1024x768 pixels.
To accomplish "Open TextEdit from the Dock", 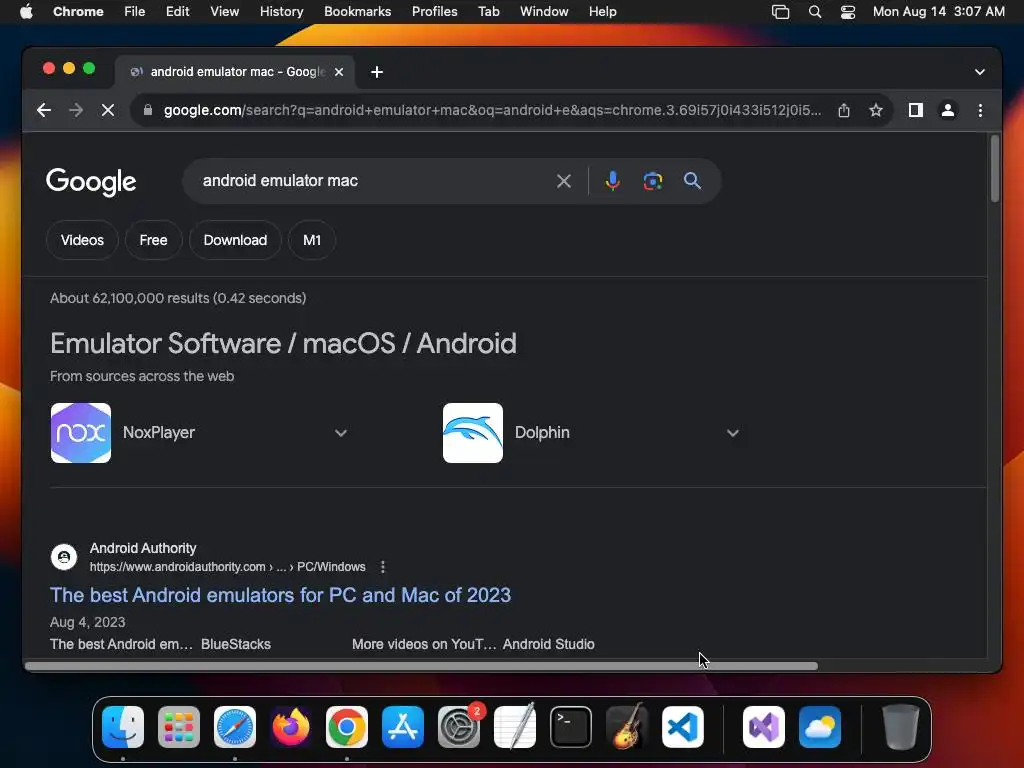I will (x=515, y=727).
